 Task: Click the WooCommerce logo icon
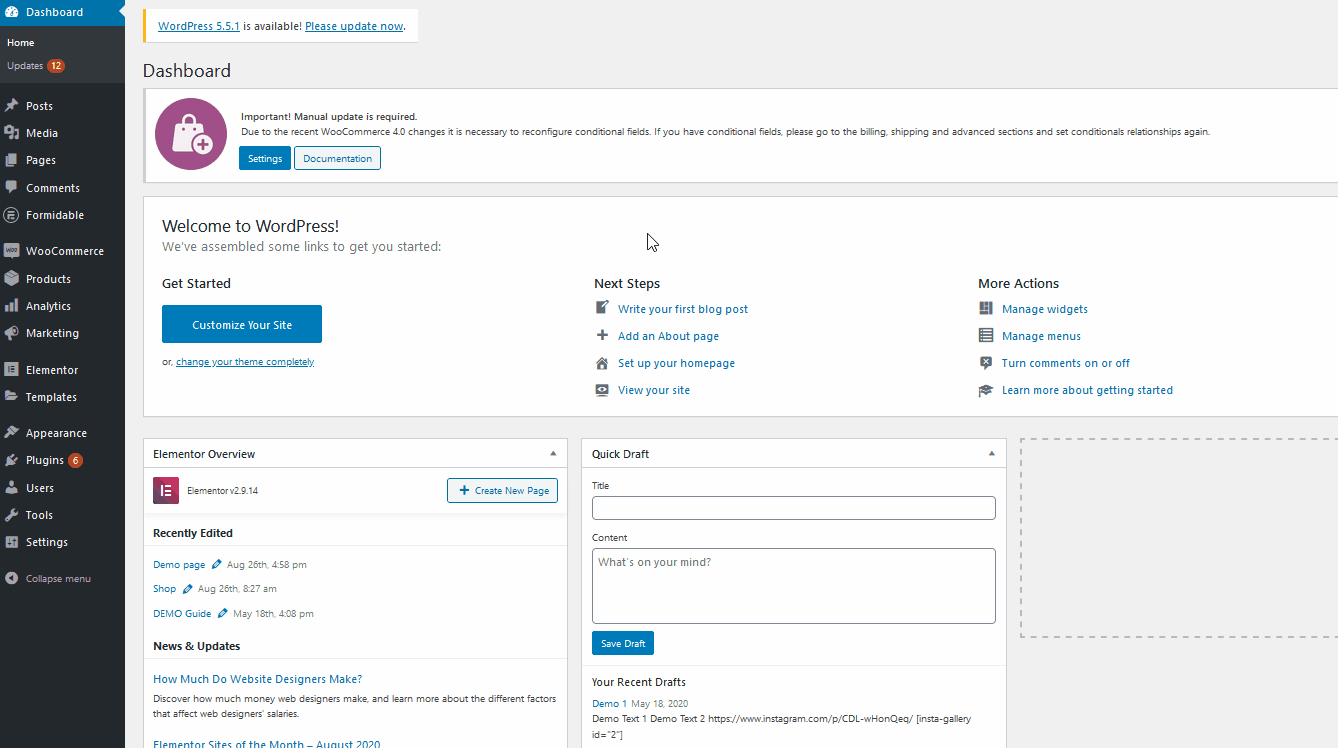tap(11, 251)
